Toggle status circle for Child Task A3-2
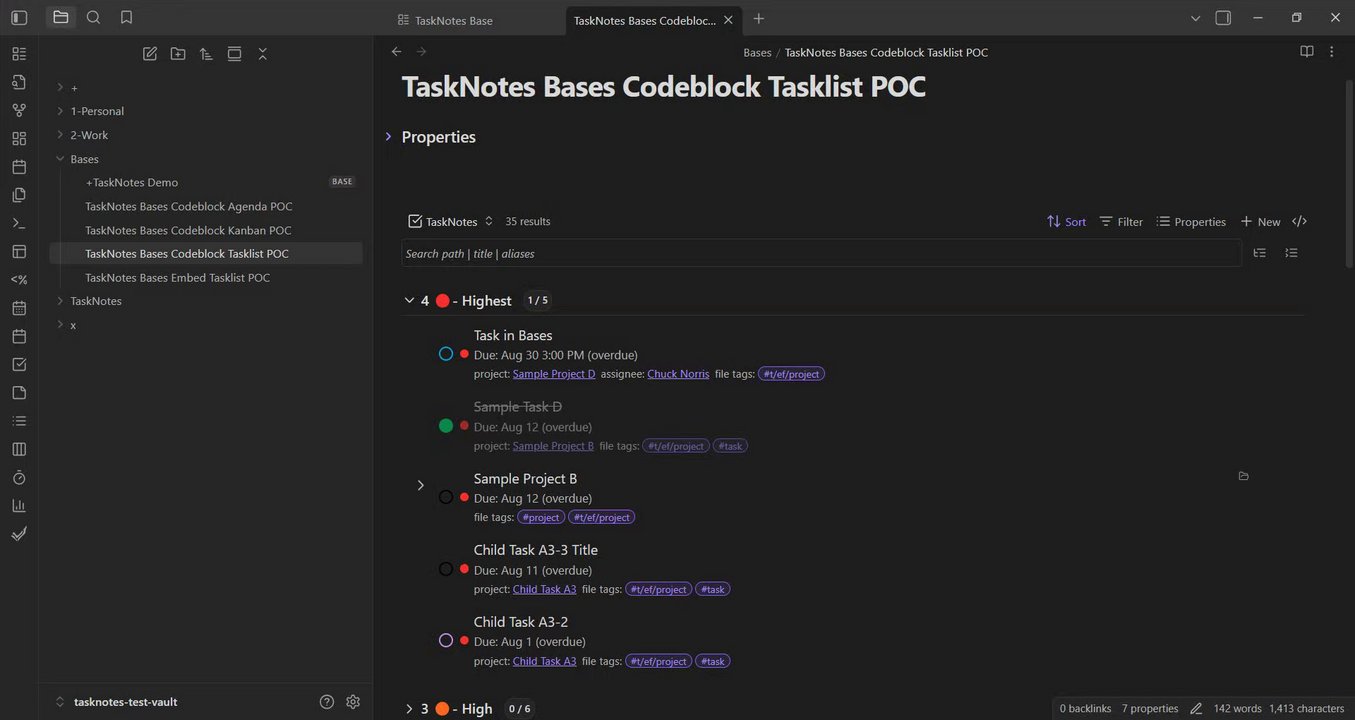 click(x=446, y=641)
